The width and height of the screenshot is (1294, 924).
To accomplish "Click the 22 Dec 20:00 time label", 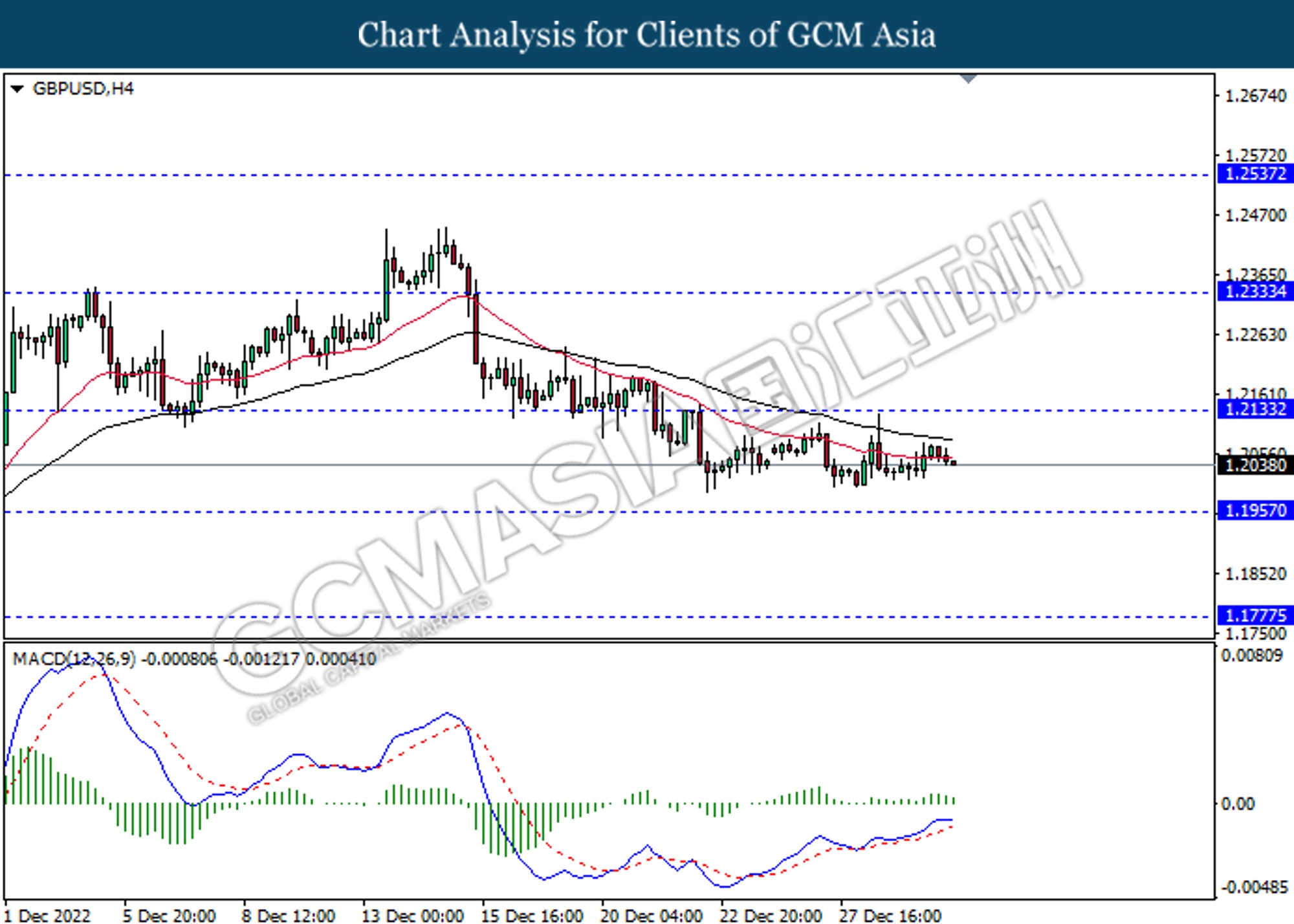I will (771, 916).
